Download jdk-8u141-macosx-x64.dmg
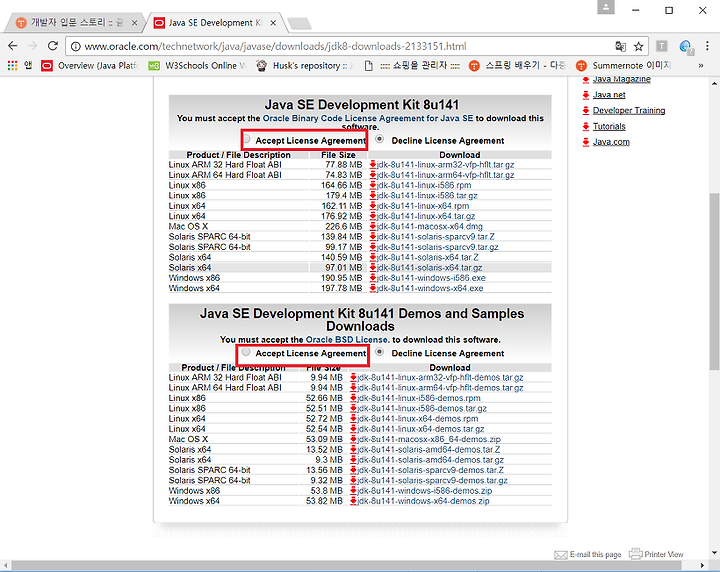The height and width of the screenshot is (572, 720). point(429,227)
